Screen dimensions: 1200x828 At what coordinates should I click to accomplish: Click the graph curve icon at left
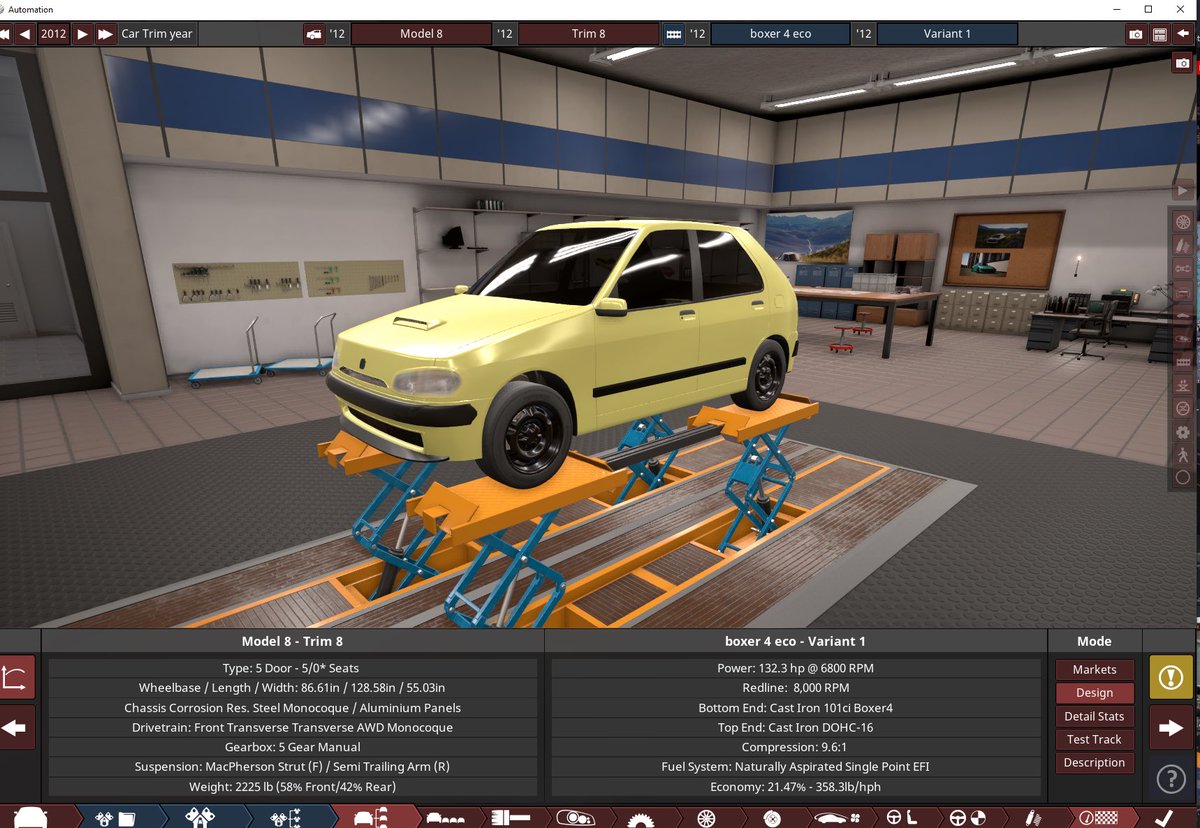click(x=16, y=678)
